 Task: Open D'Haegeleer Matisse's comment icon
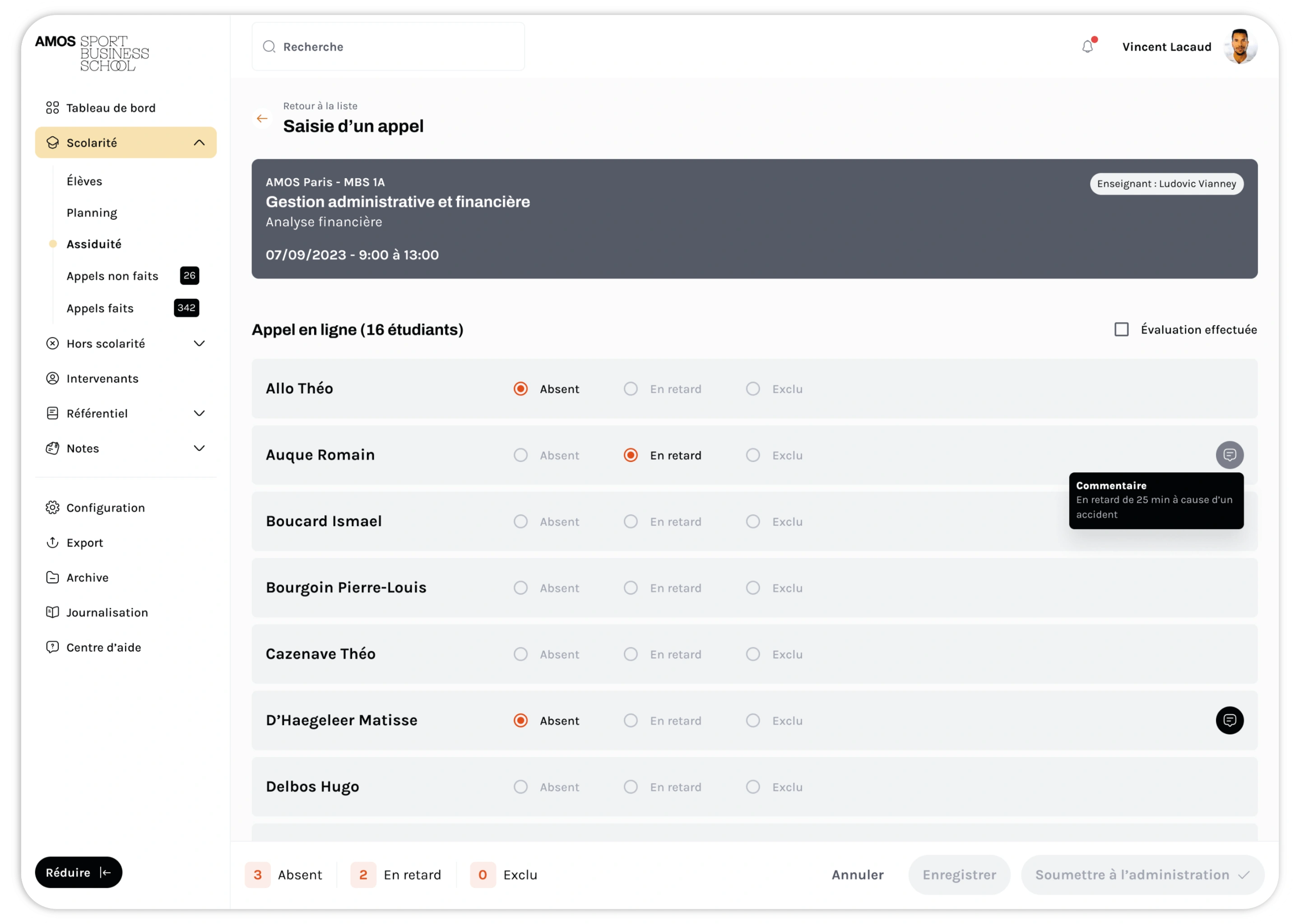click(1230, 721)
